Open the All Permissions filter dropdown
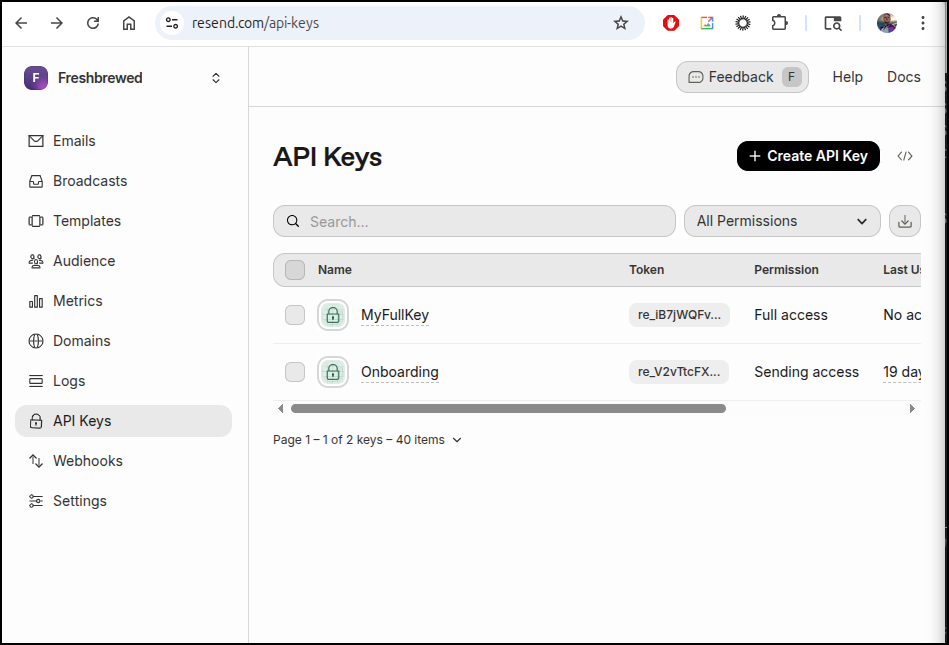This screenshot has height=645, width=949. point(782,221)
